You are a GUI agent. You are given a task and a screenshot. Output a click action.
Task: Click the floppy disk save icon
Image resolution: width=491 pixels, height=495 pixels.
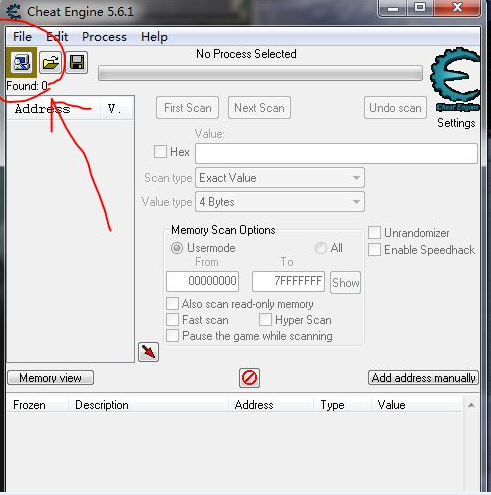tap(77, 62)
